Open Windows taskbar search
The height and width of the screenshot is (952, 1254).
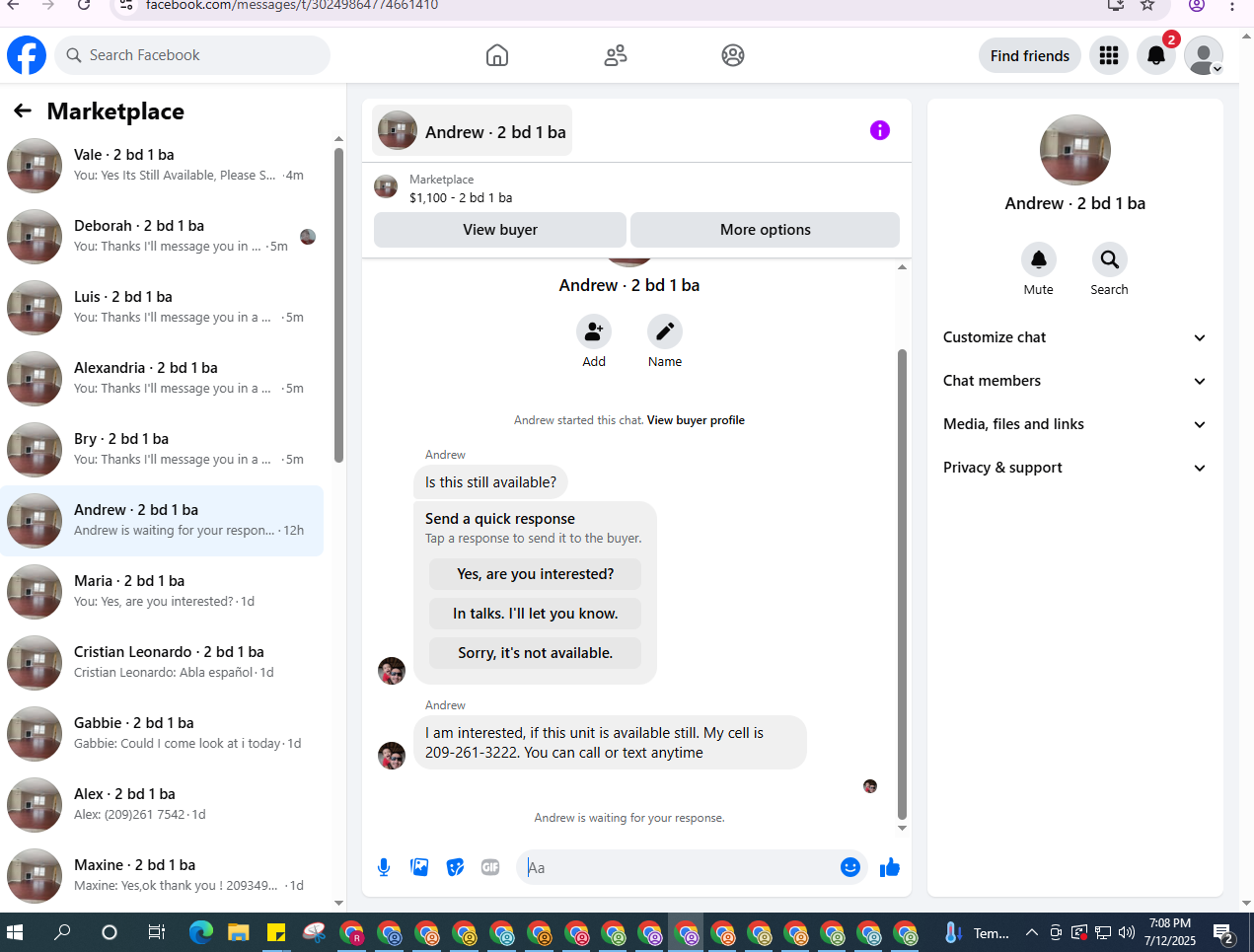point(62,932)
